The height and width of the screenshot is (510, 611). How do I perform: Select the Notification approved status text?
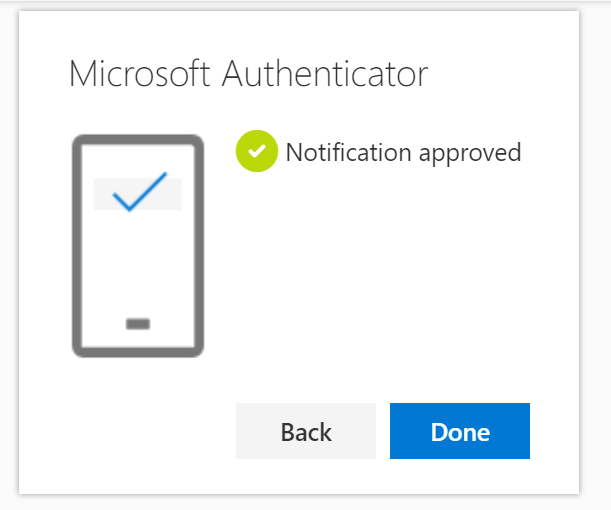pos(403,152)
